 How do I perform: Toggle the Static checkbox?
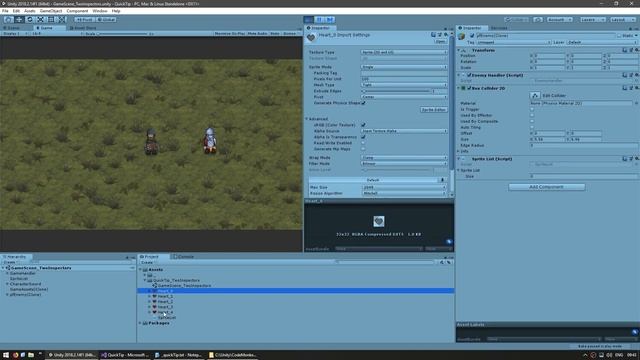(x=619, y=36)
